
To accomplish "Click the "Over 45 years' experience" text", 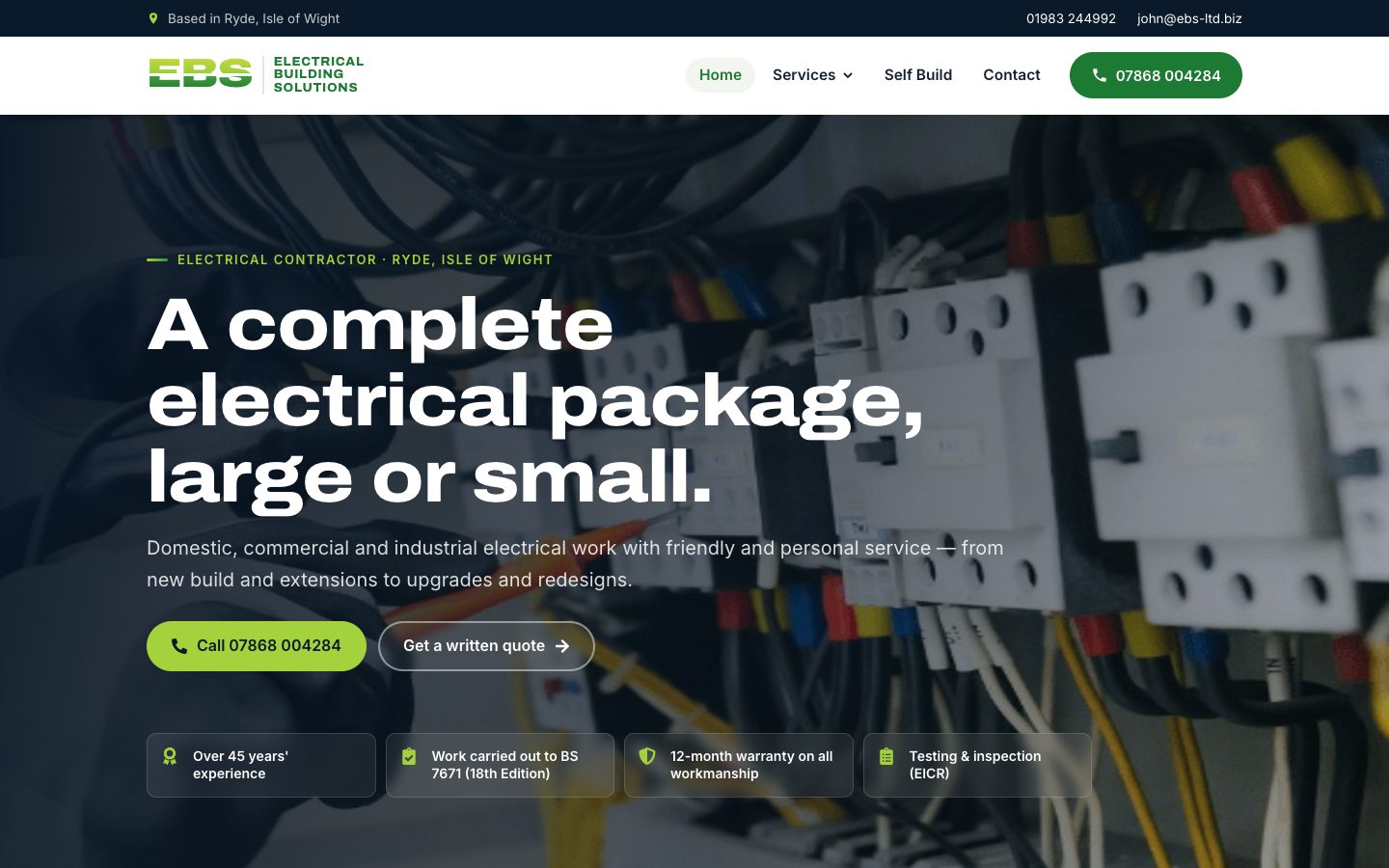I will [x=240, y=765].
